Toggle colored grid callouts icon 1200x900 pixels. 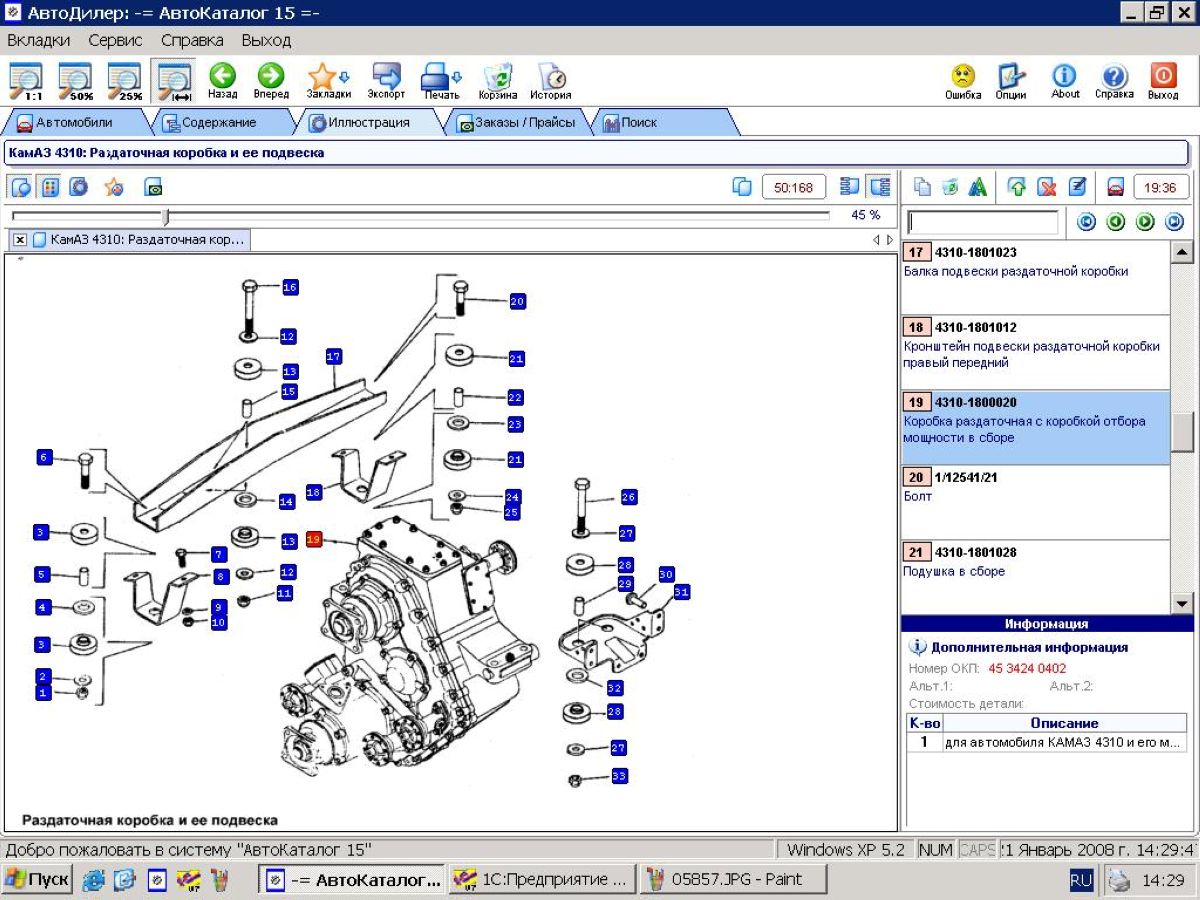click(49, 186)
